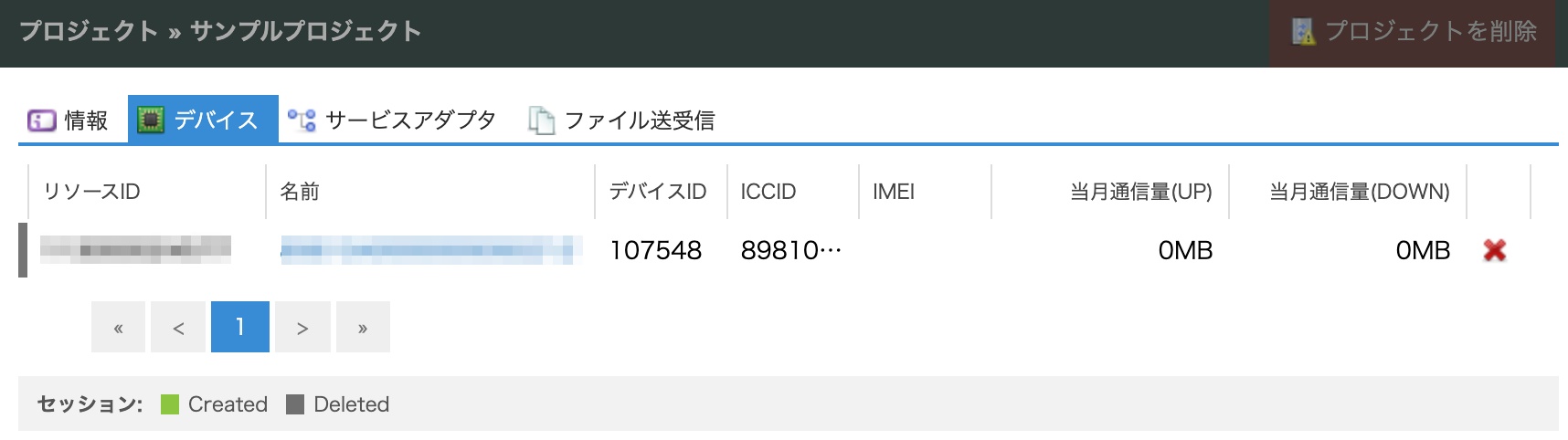The height and width of the screenshot is (440, 1568).
Task: Open the ファイル送受信 tab
Action: pyautogui.click(x=640, y=120)
